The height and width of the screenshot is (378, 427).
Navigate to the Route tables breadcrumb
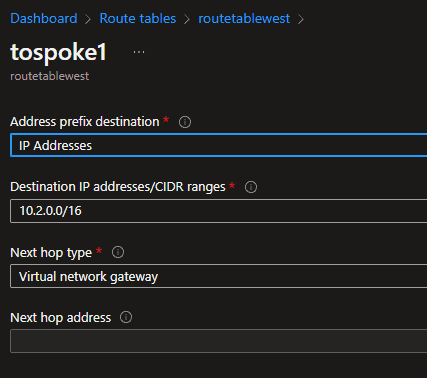coord(138,19)
